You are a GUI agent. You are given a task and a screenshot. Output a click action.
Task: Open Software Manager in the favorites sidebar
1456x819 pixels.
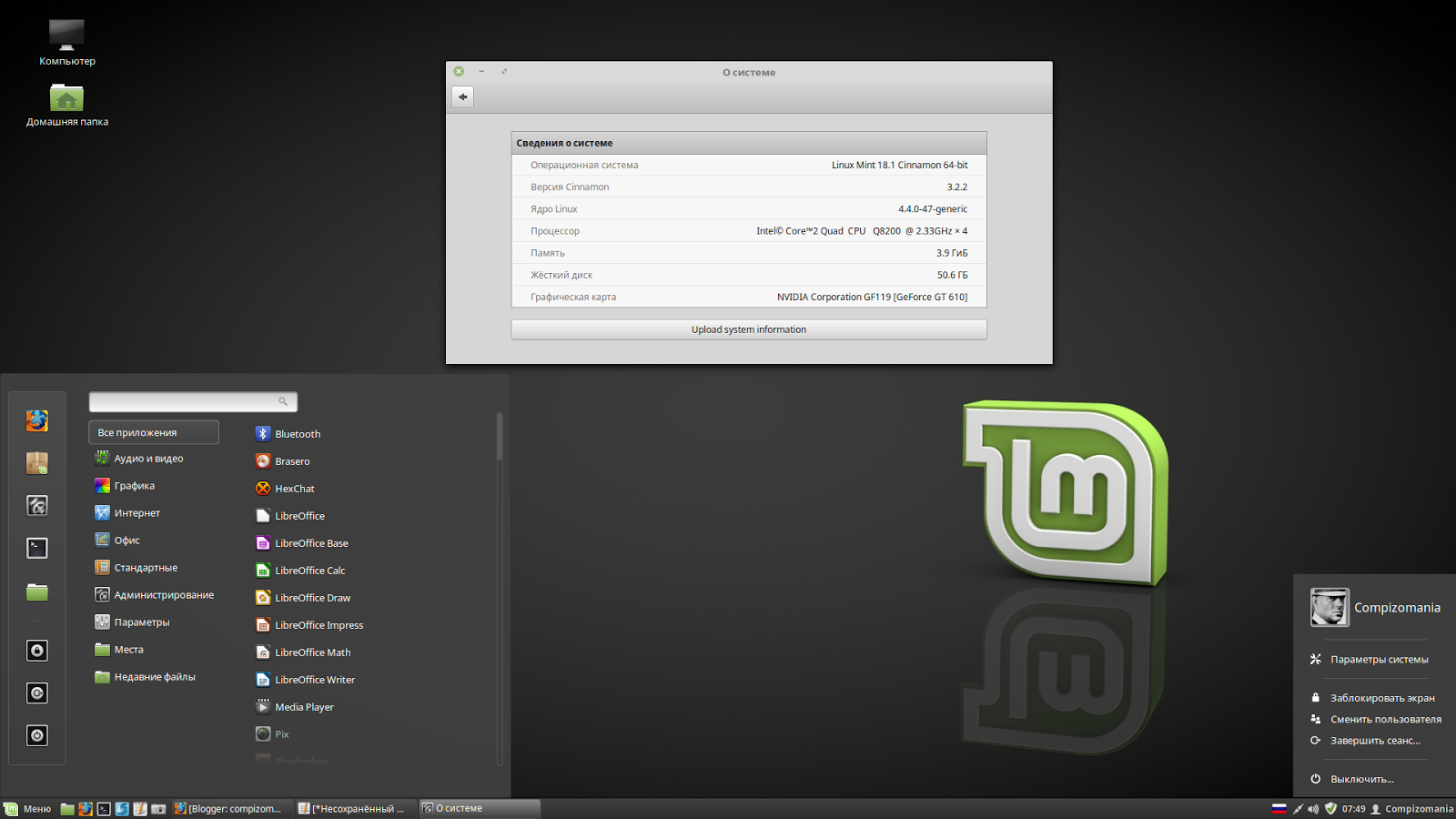(37, 463)
